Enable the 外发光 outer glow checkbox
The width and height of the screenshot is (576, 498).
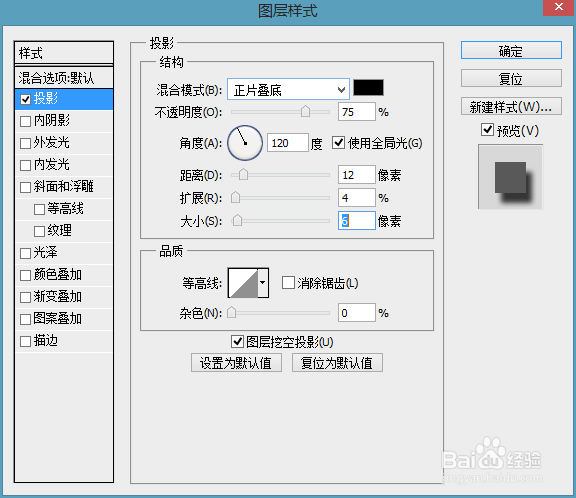tap(25, 144)
